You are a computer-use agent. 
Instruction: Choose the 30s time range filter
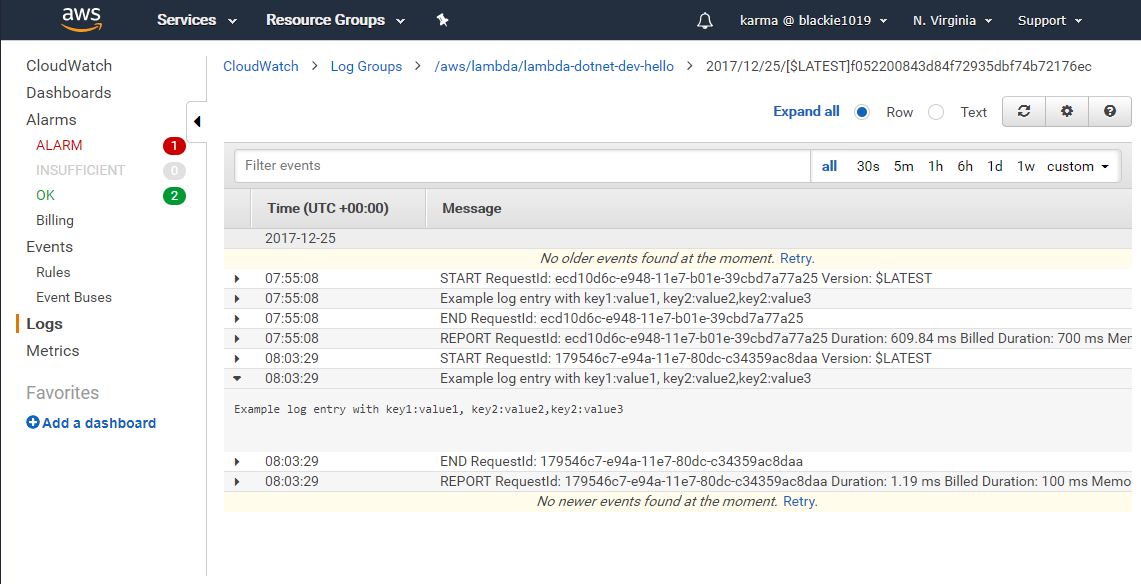coord(868,166)
